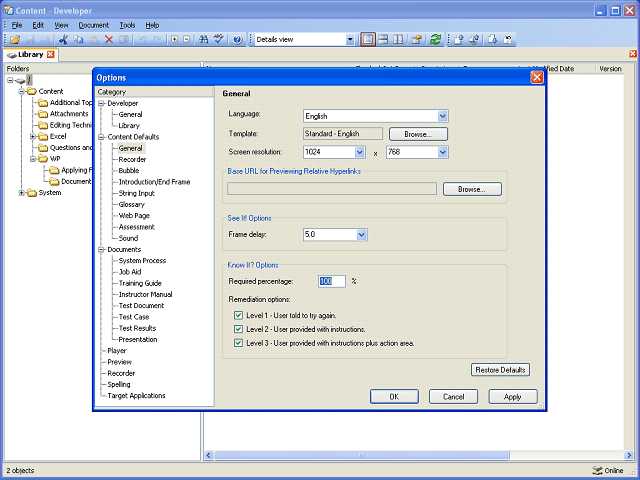
Task: Click the Collapse (minus box) toolbar icon
Action: click(187, 40)
